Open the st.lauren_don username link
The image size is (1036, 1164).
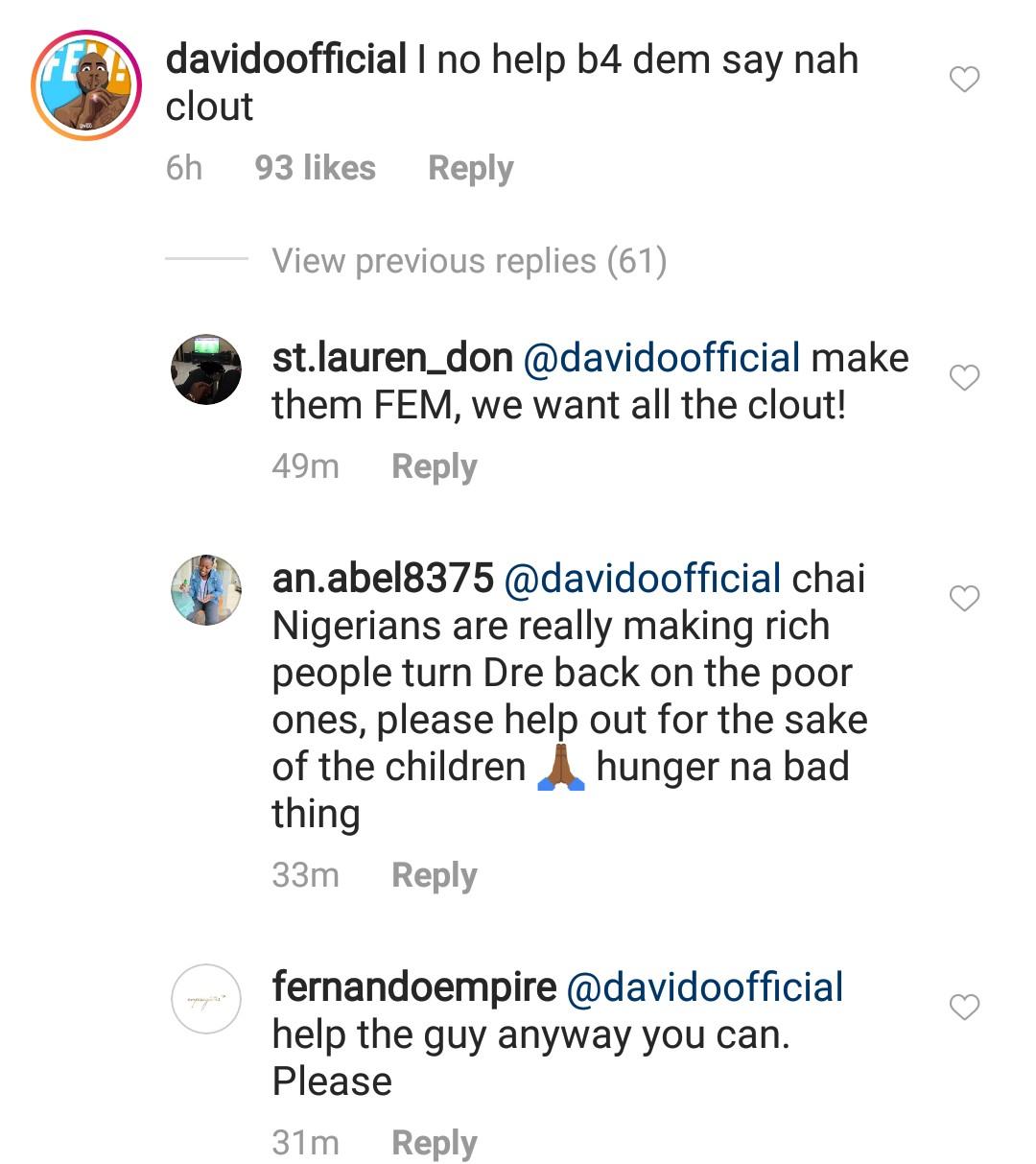click(392, 358)
